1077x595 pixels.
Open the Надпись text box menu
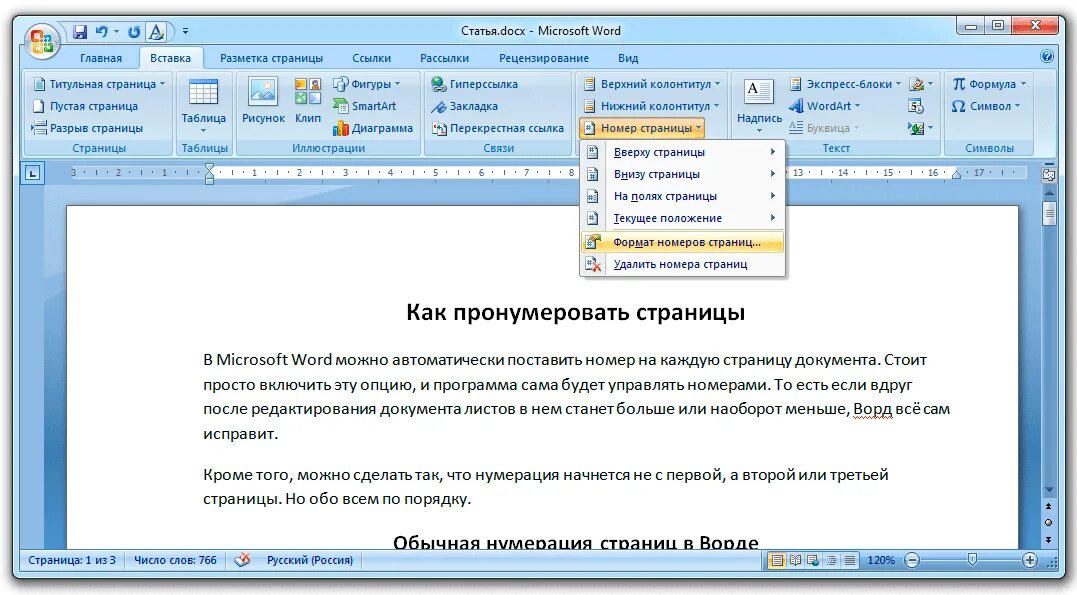coord(759,104)
